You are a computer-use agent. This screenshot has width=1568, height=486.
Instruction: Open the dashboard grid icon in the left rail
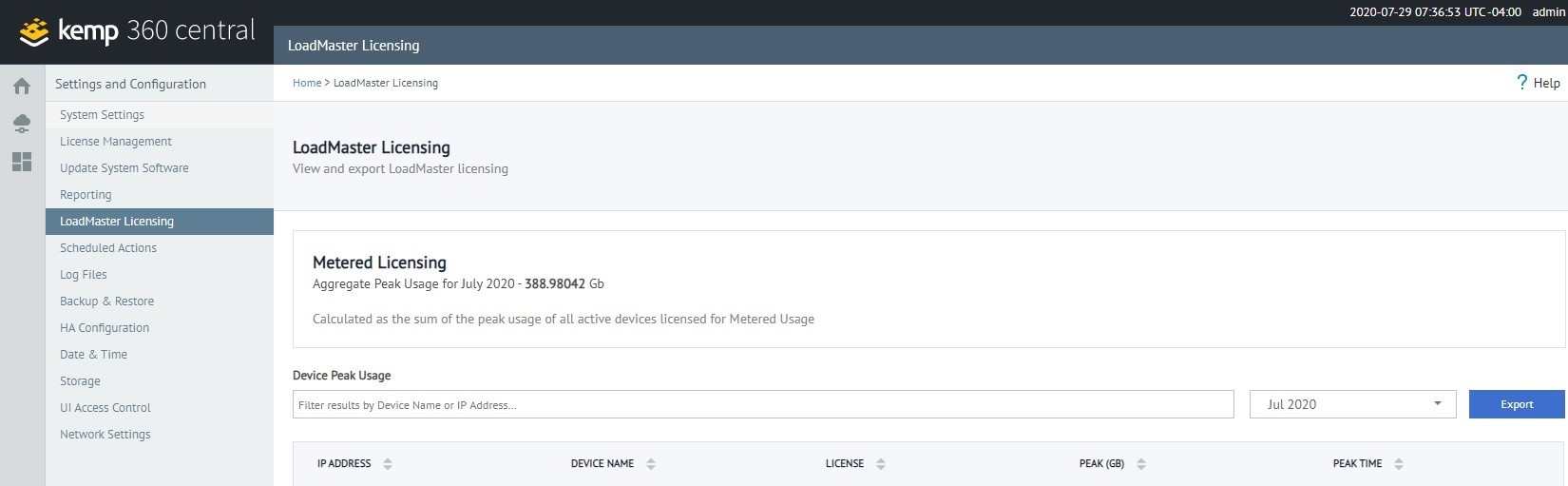22,162
